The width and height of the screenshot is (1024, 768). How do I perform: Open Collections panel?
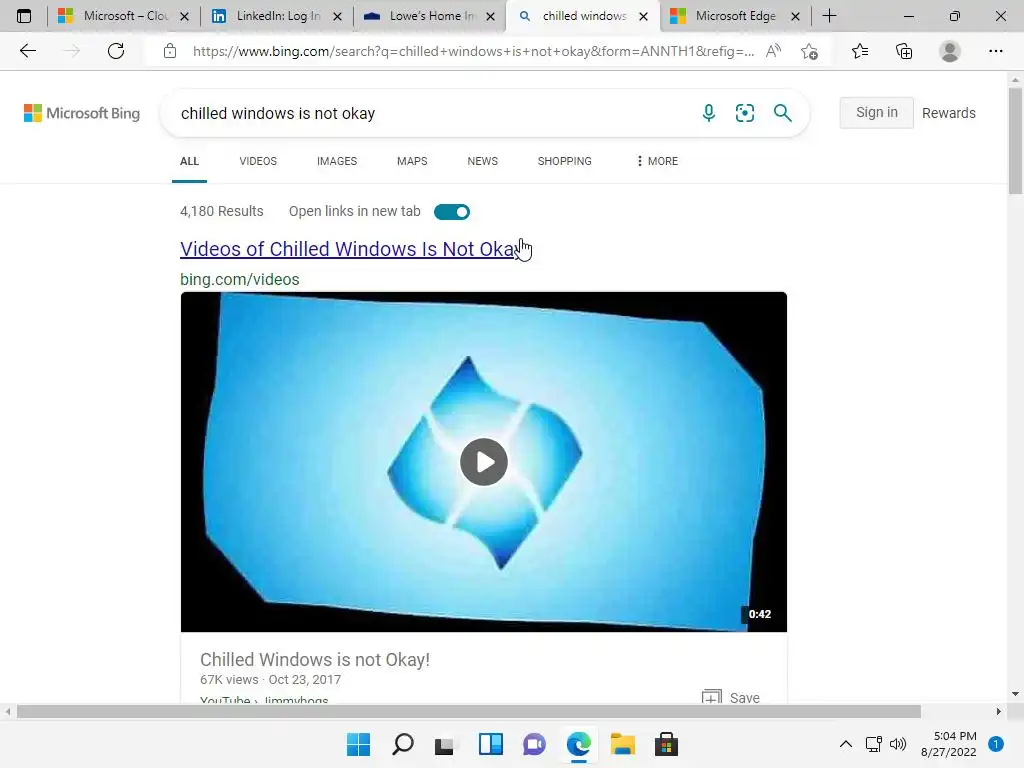click(x=904, y=51)
